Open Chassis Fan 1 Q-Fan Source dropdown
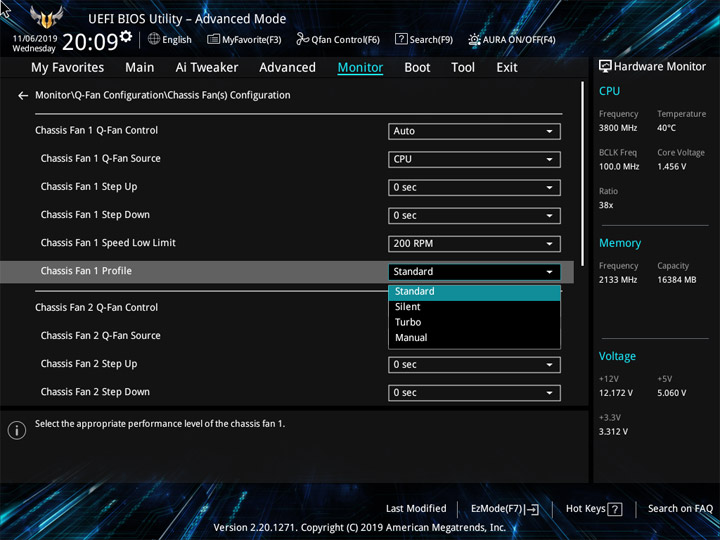The width and height of the screenshot is (720, 540). point(474,159)
